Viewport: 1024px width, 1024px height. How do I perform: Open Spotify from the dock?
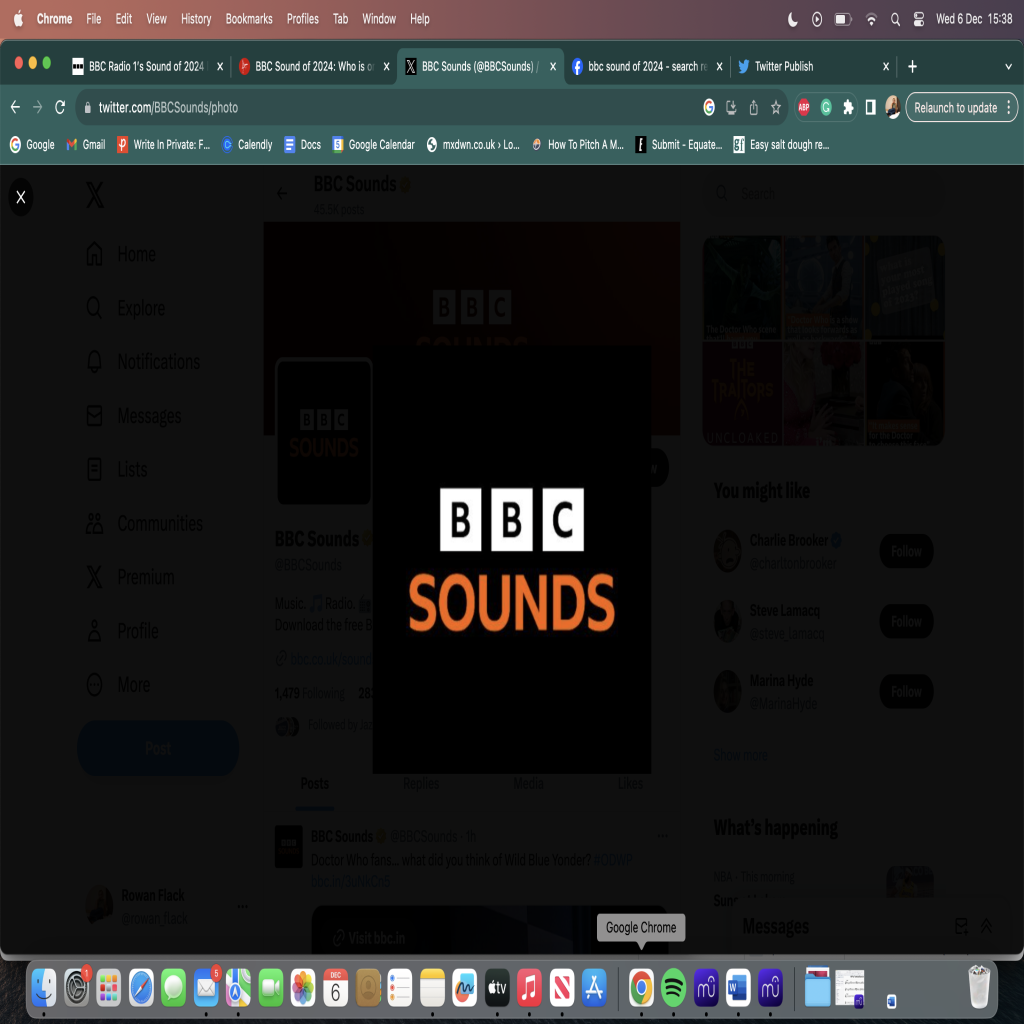tap(674, 988)
